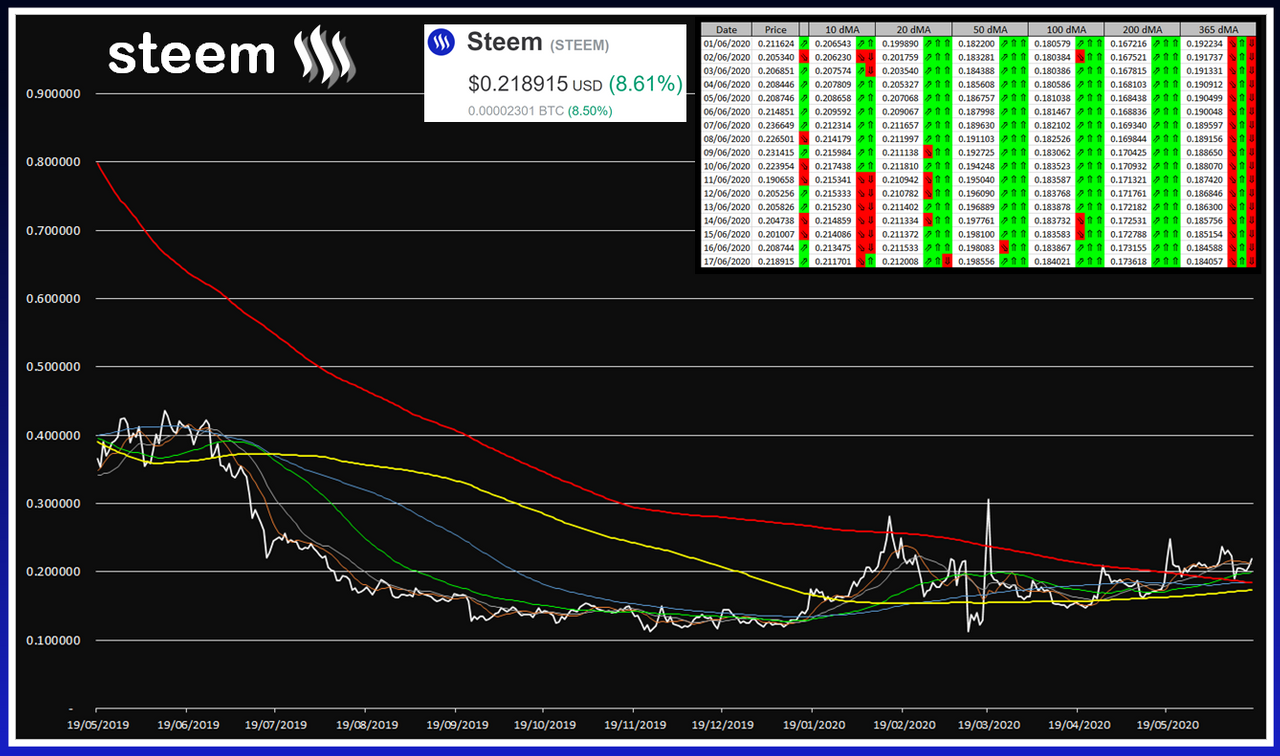Viewport: 1280px width, 756px height.
Task: Click the 10 dMA value 0.217438
Action: pyautogui.click(x=832, y=167)
